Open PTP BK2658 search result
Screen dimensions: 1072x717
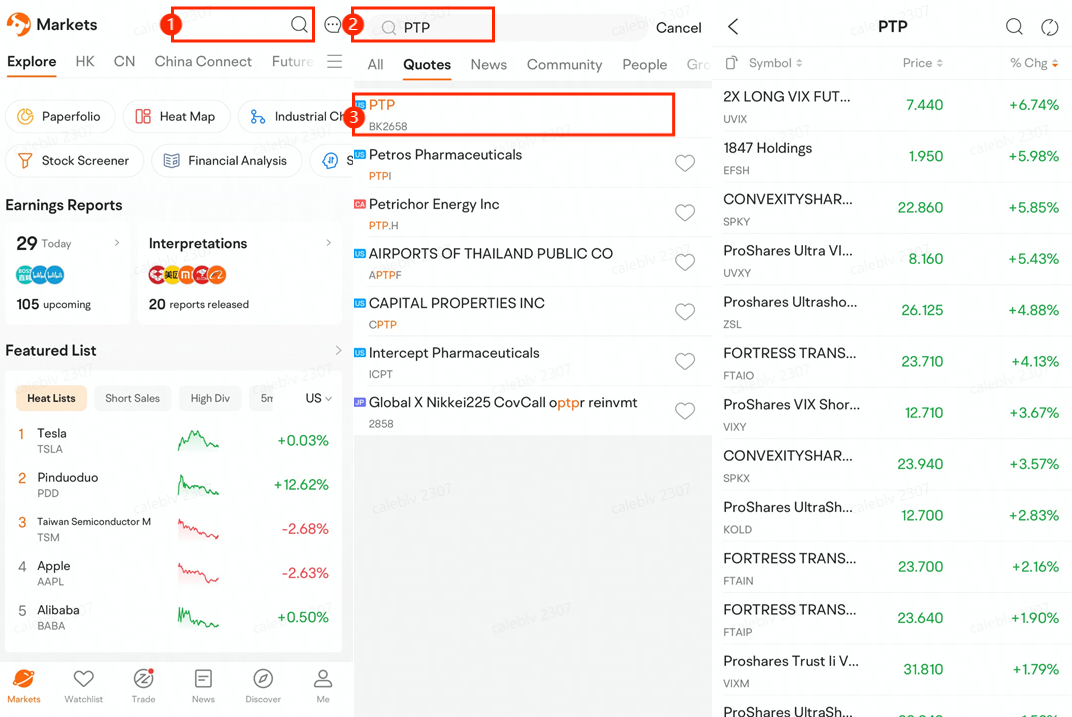point(513,115)
